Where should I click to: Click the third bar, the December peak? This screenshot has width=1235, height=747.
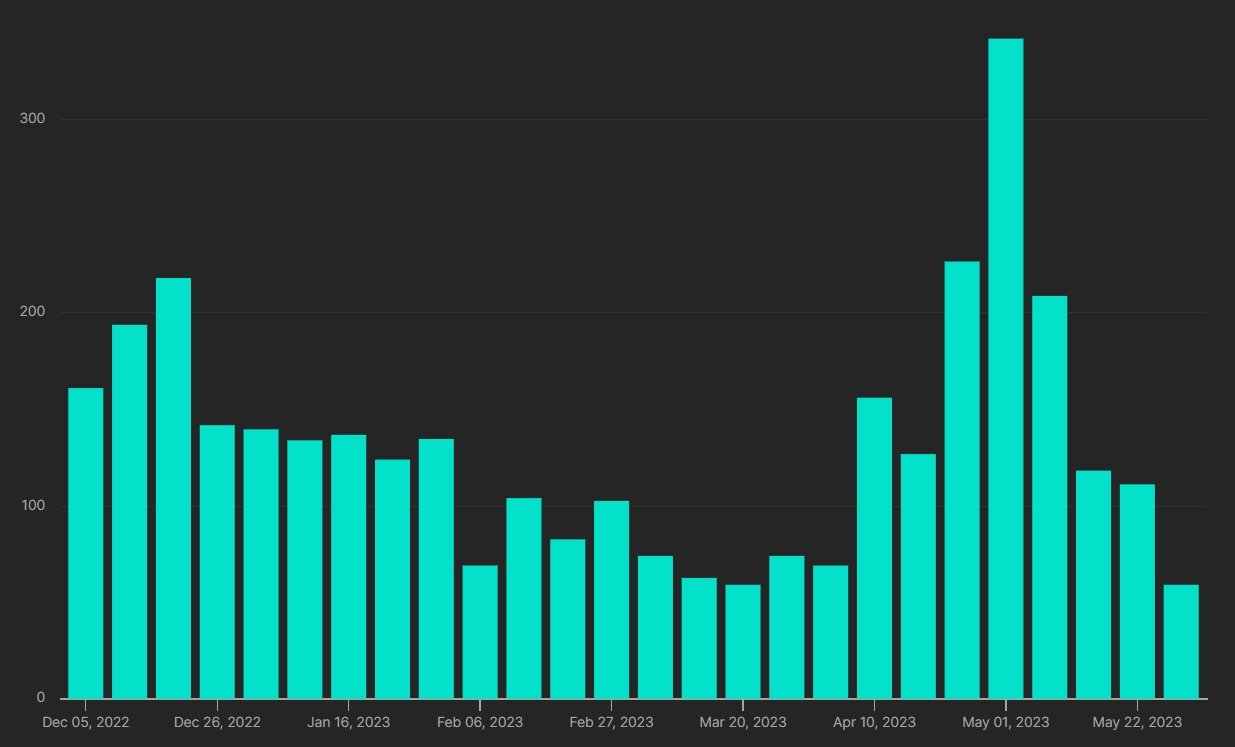(x=173, y=488)
